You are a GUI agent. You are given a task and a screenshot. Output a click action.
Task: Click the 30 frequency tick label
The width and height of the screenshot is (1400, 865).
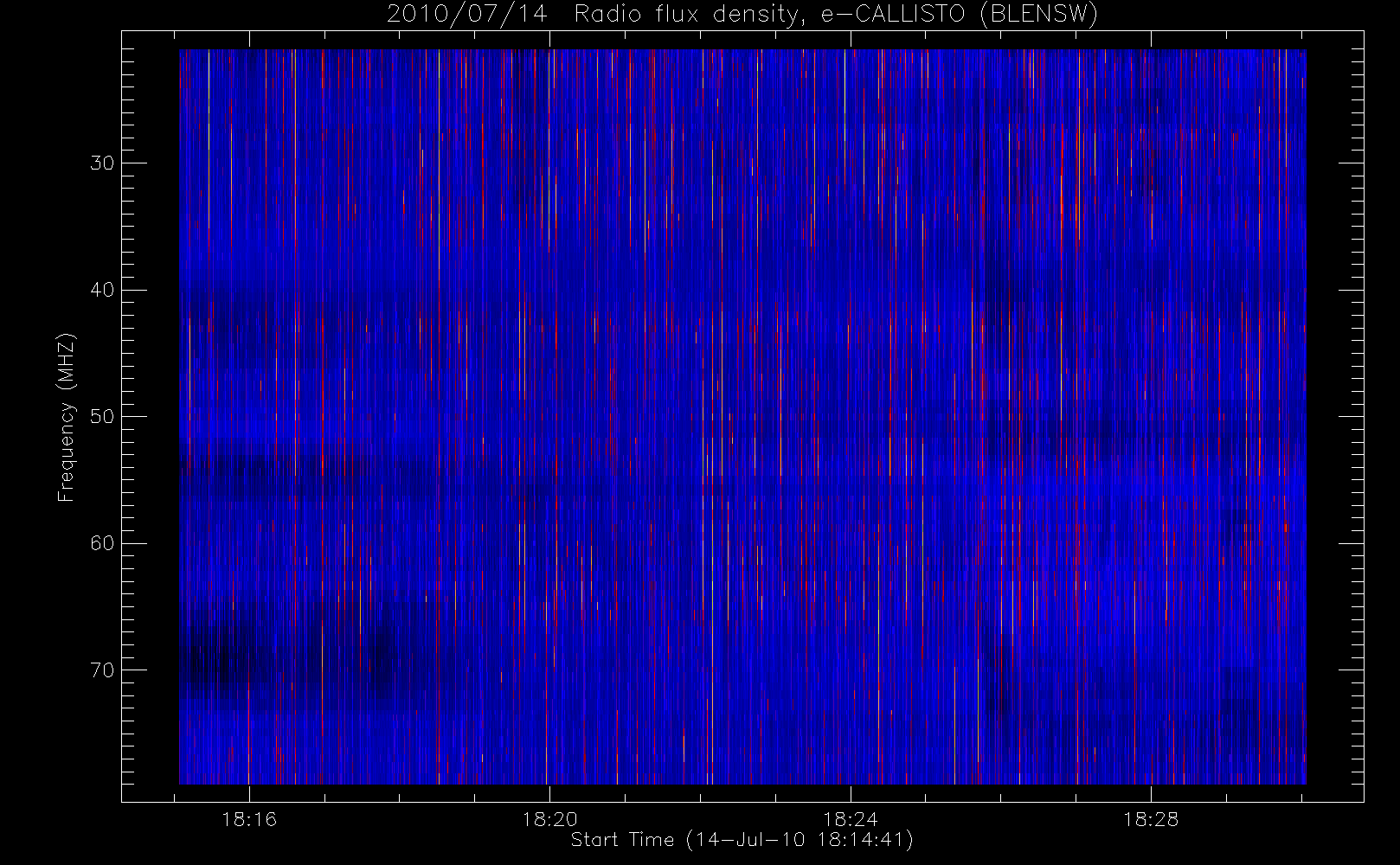(x=102, y=163)
